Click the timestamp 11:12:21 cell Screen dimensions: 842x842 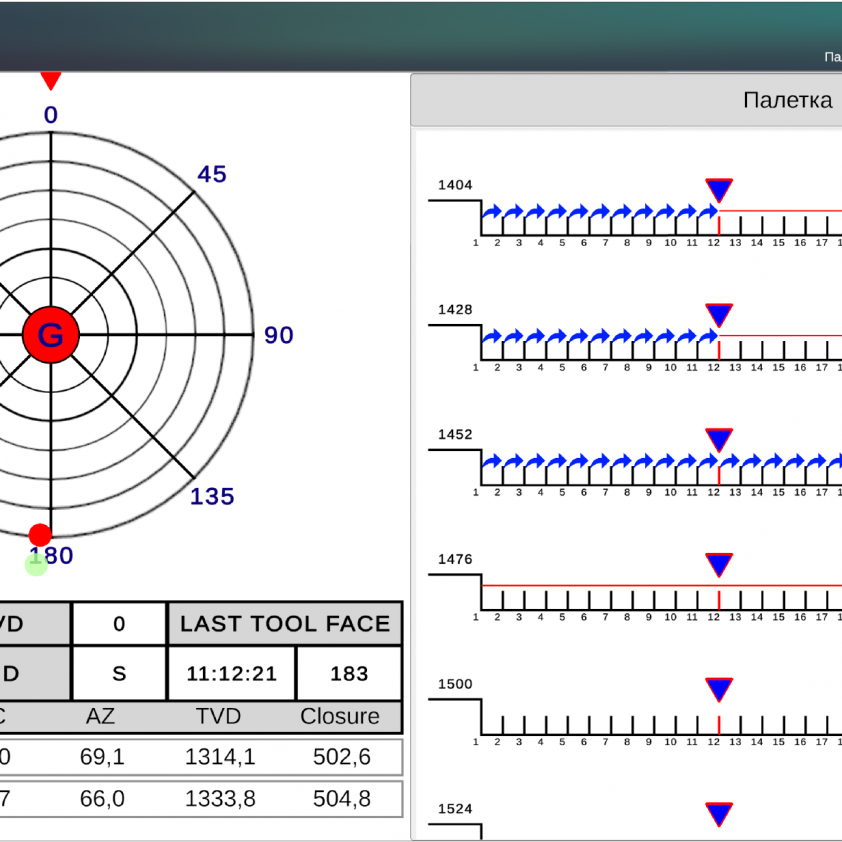pyautogui.click(x=232, y=674)
